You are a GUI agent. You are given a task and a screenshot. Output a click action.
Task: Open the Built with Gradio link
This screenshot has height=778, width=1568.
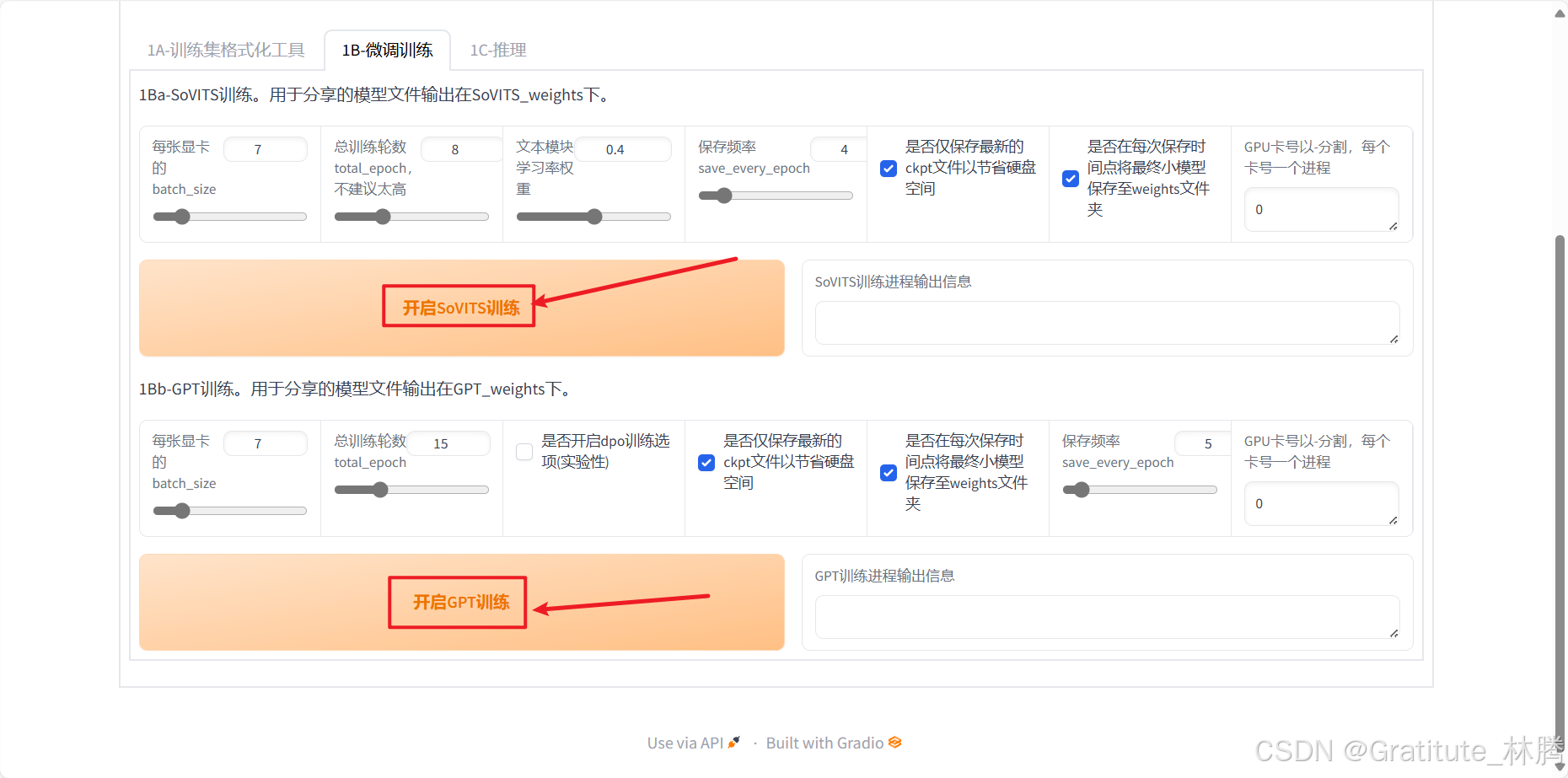point(834,743)
